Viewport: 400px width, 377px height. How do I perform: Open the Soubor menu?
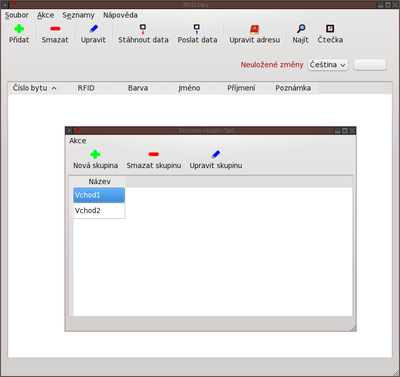17,15
